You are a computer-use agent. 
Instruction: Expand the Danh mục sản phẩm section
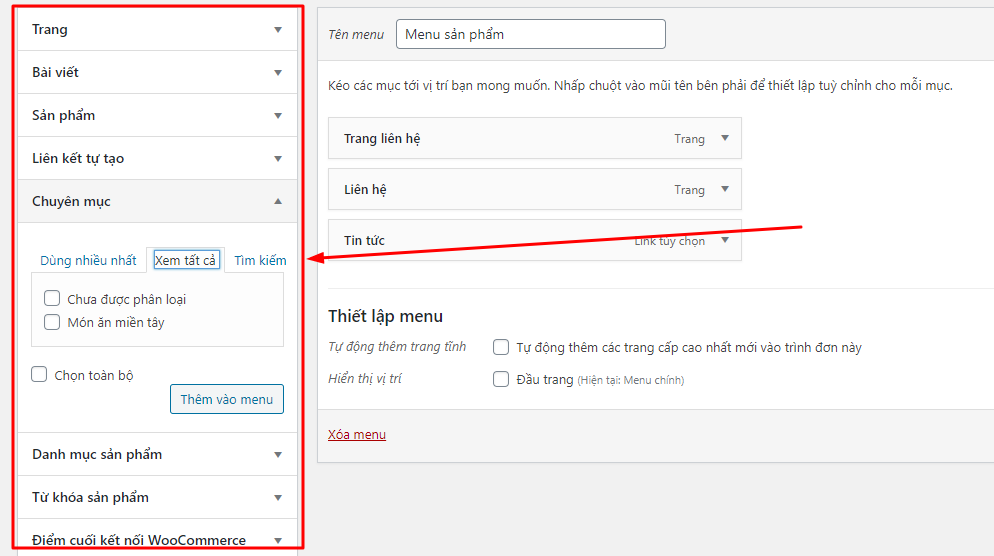(x=278, y=455)
